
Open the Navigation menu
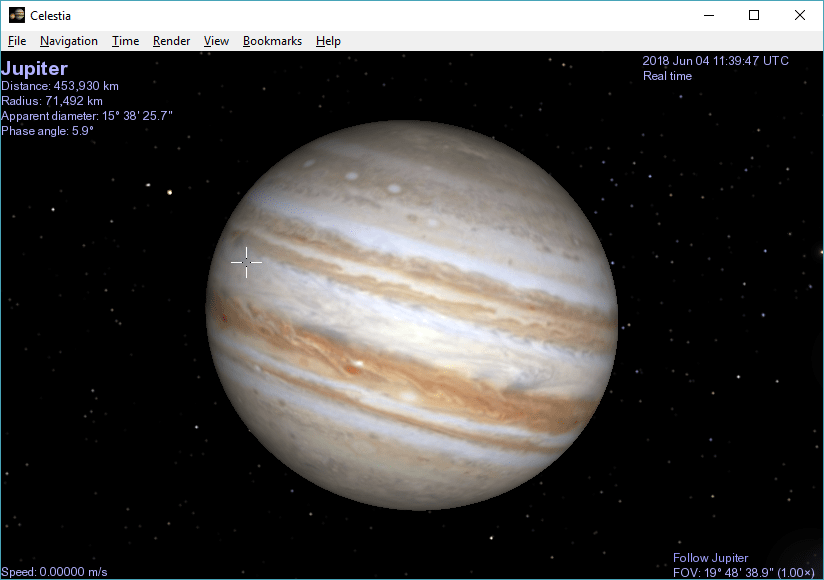coord(69,41)
